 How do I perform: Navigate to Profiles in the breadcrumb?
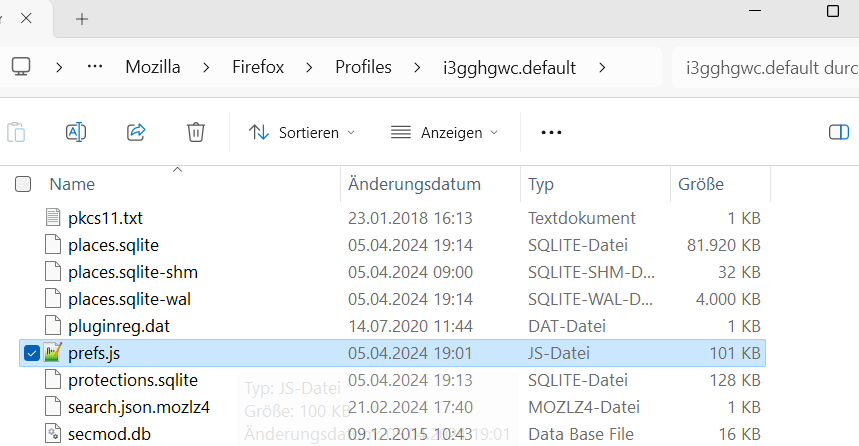(x=363, y=67)
